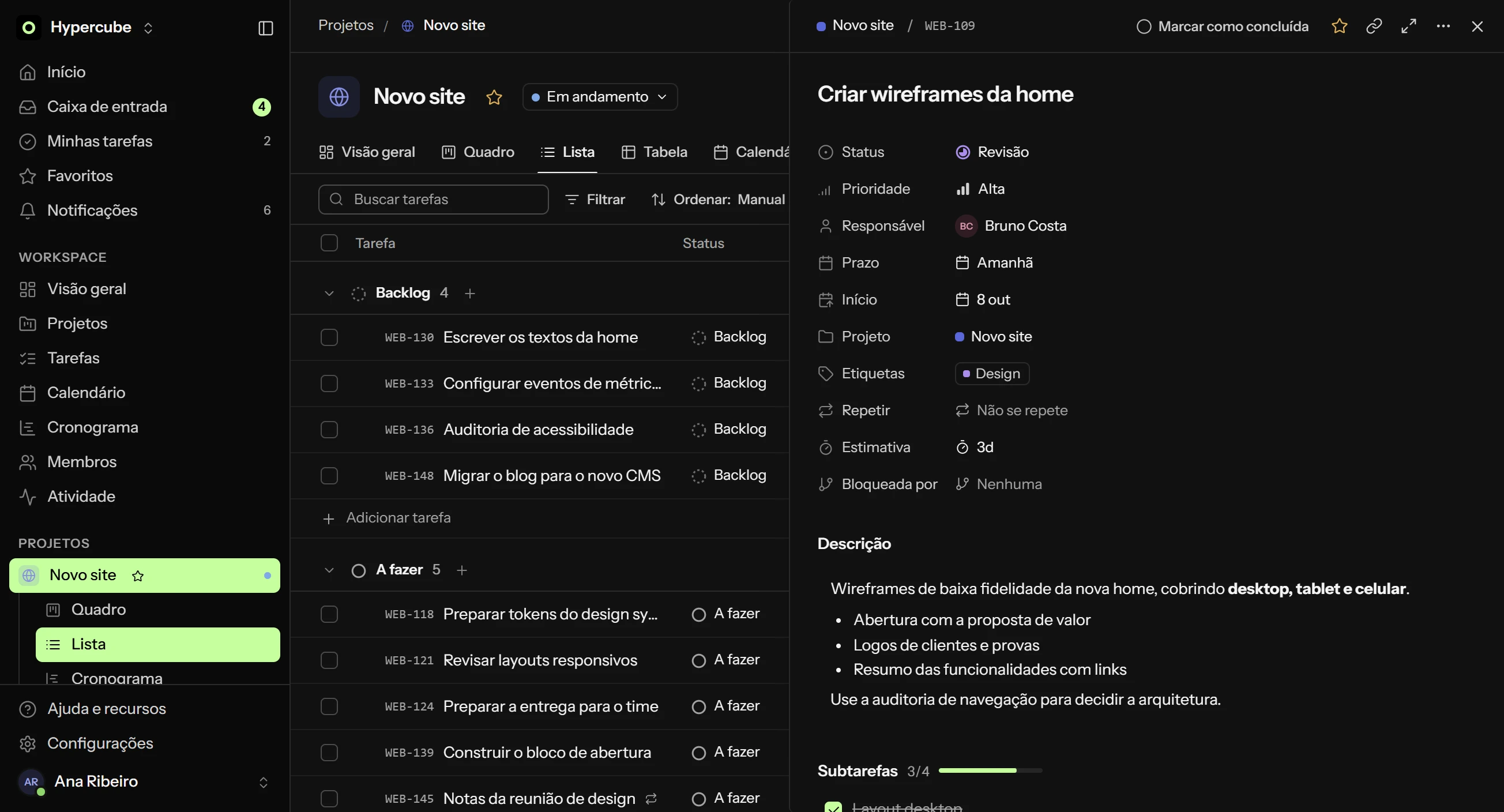
Task: Collapse the Backlog group chevron
Action: 329,293
